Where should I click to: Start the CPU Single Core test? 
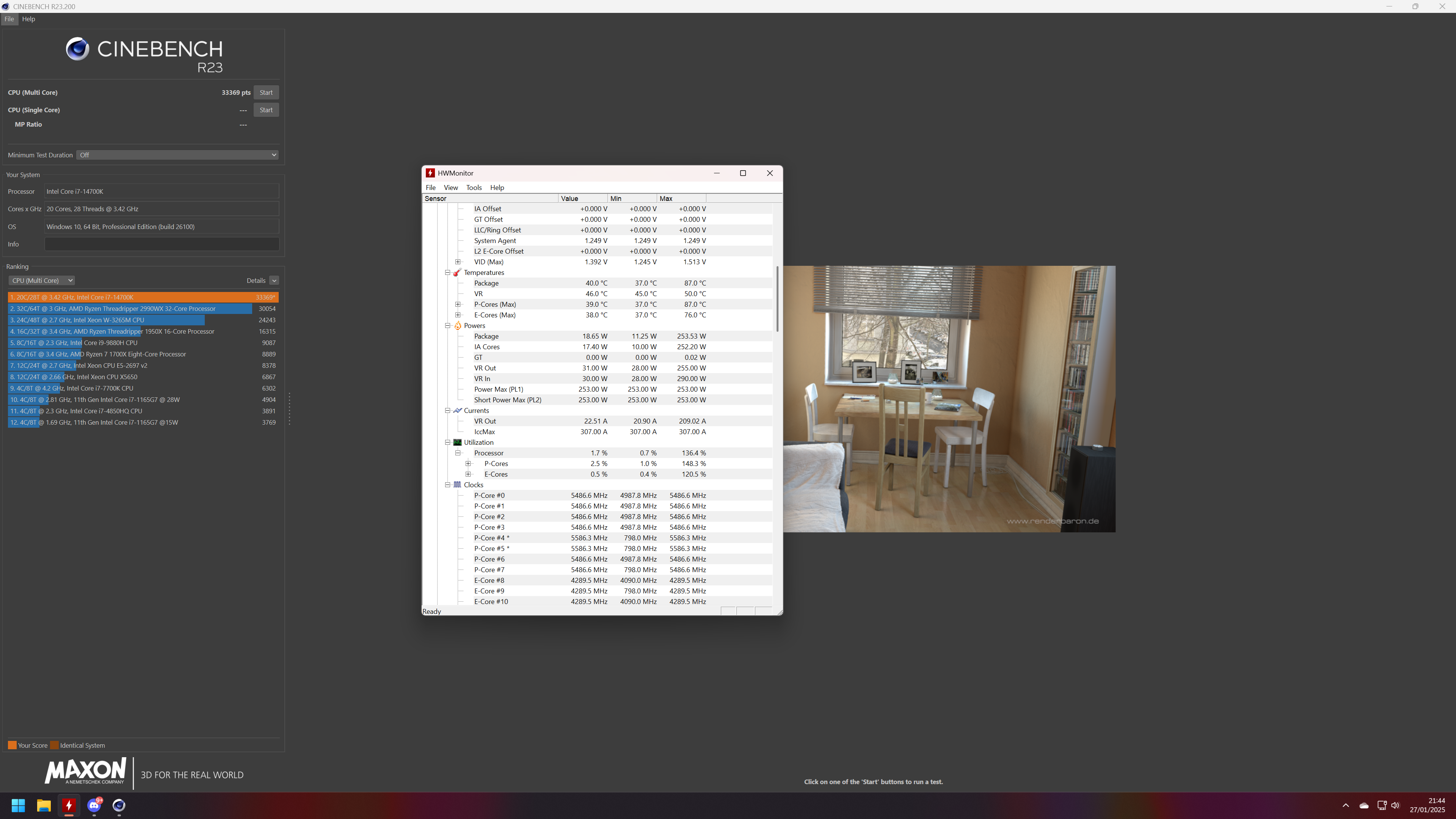[x=266, y=110]
